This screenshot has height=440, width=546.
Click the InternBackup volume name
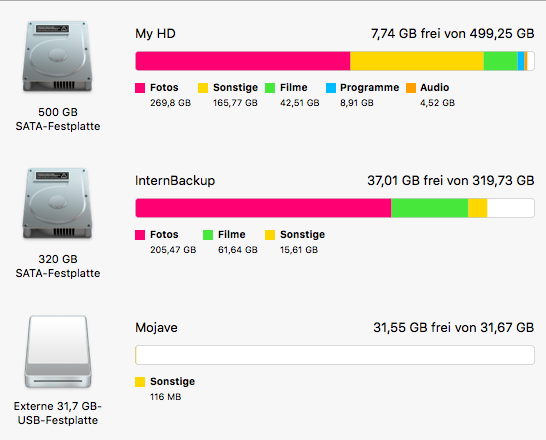[175, 181]
